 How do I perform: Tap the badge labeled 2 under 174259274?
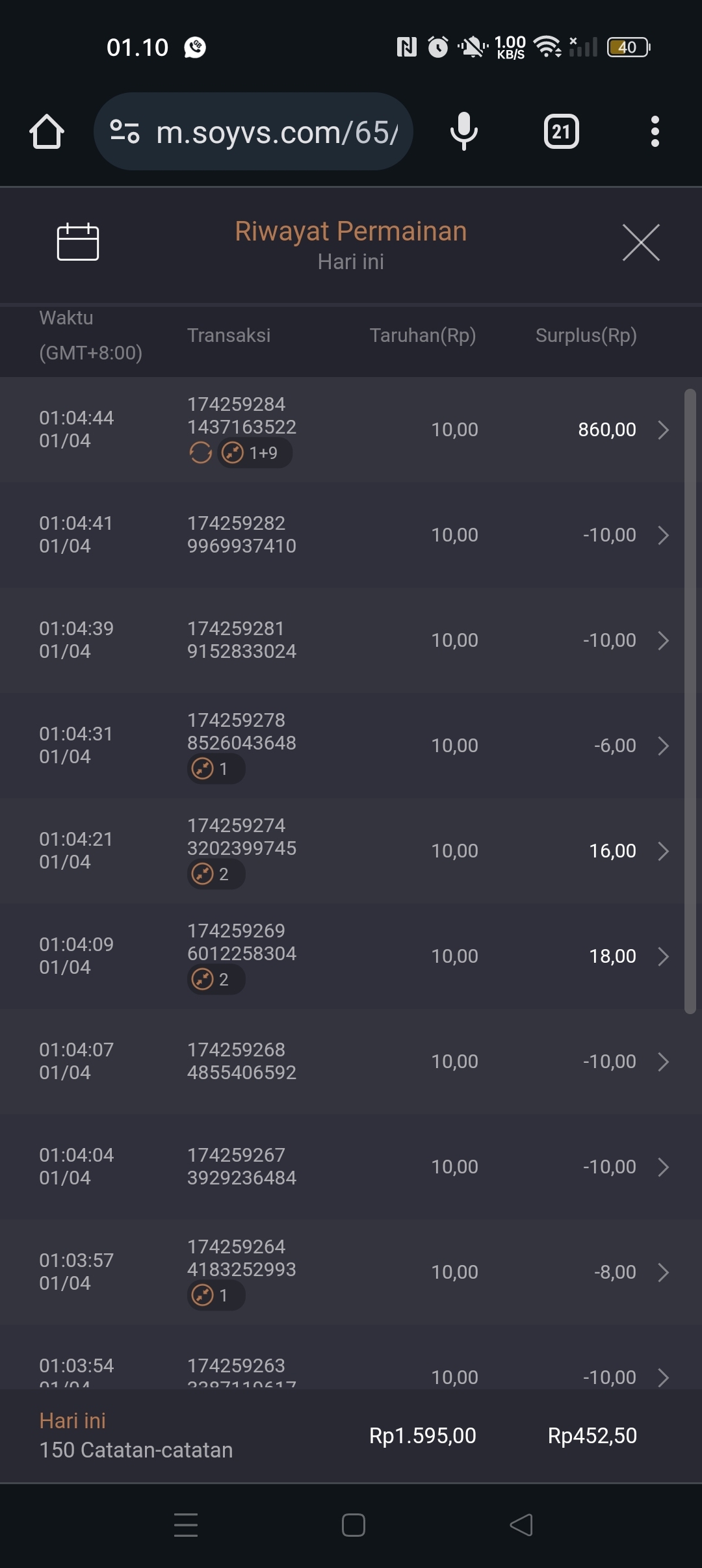(216, 874)
